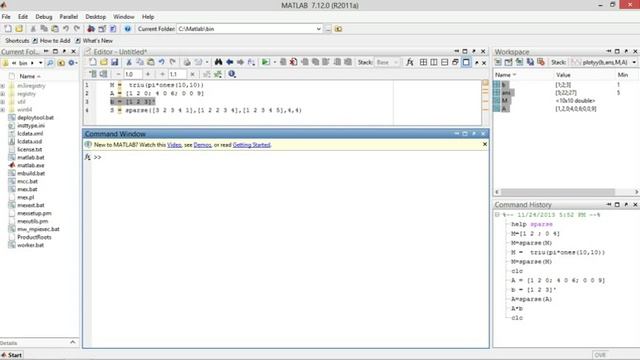Image resolution: width=640 pixels, height=360 pixels.
Task: Click Demos link in Command Window banner
Action: click(x=202, y=145)
